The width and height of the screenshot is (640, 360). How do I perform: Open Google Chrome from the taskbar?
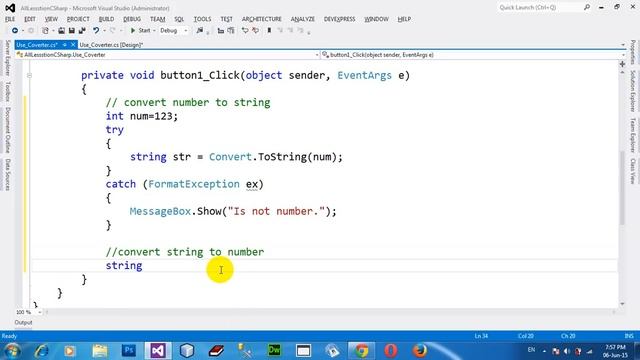361,351
